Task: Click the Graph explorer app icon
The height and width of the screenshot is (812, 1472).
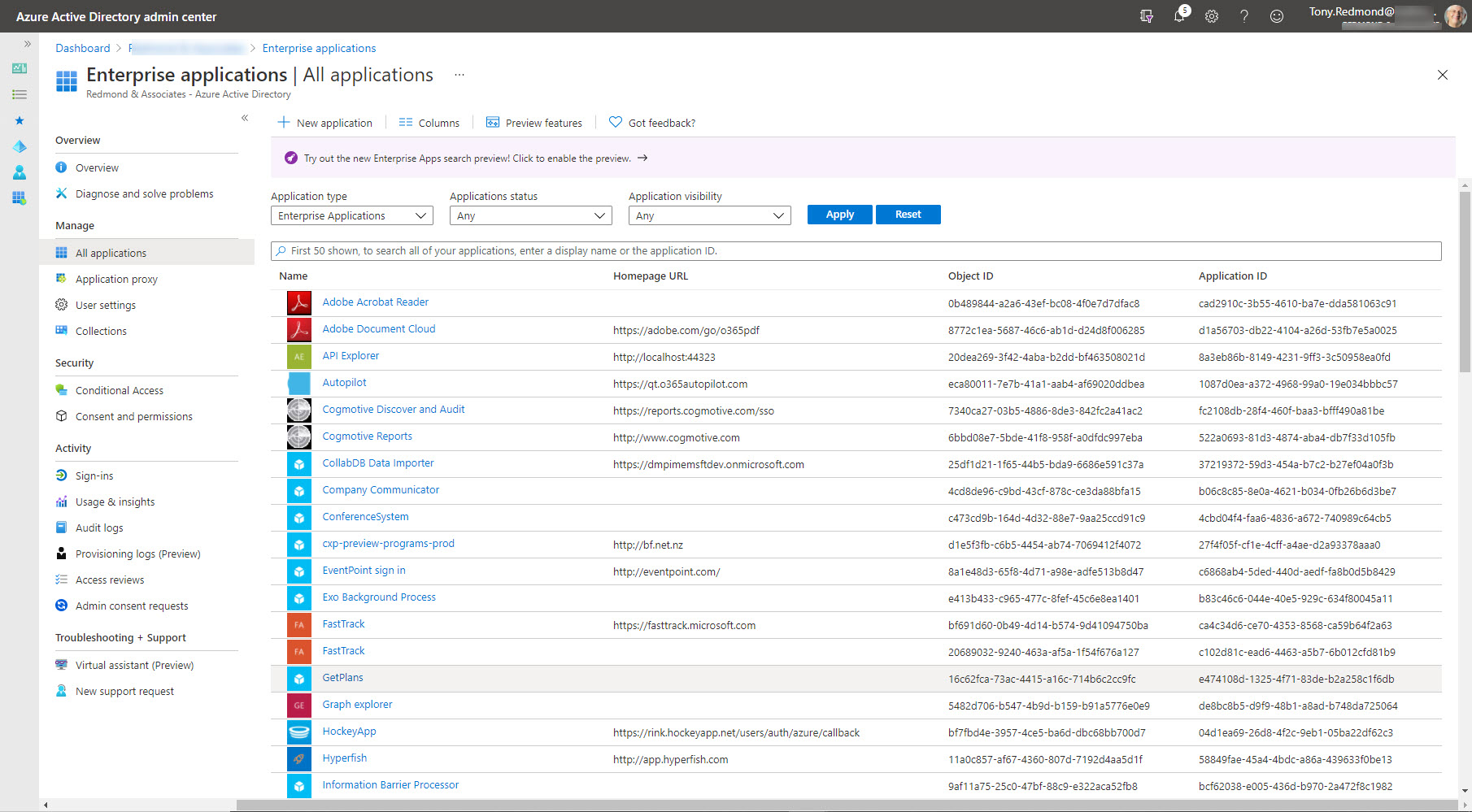Action: click(x=299, y=705)
